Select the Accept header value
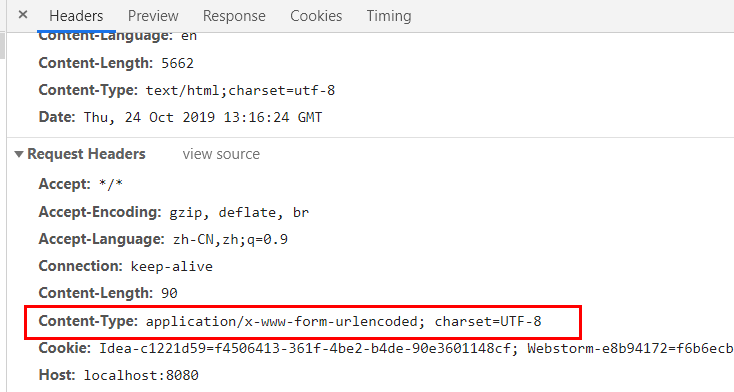Image resolution: width=734 pixels, height=392 pixels. pyautogui.click(x=111, y=184)
